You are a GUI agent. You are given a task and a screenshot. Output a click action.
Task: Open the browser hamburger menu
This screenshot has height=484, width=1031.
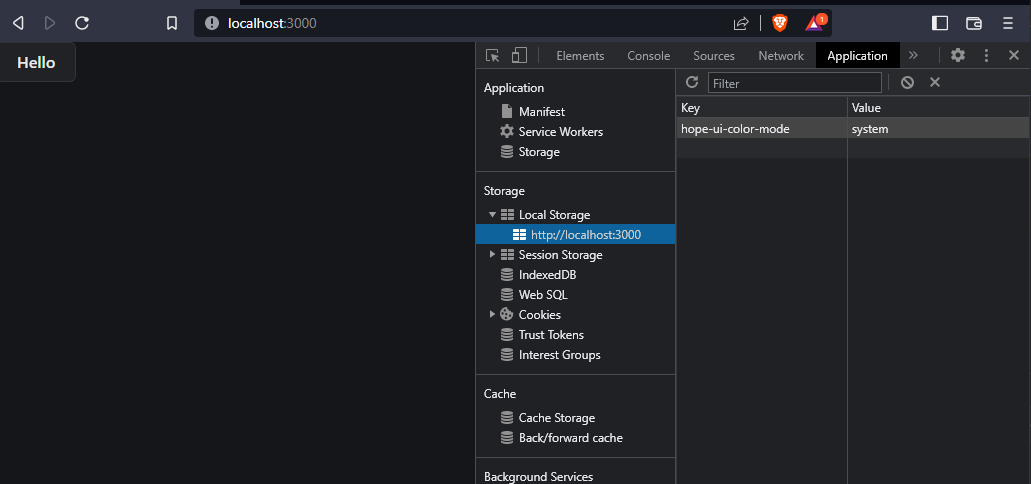coord(1008,24)
